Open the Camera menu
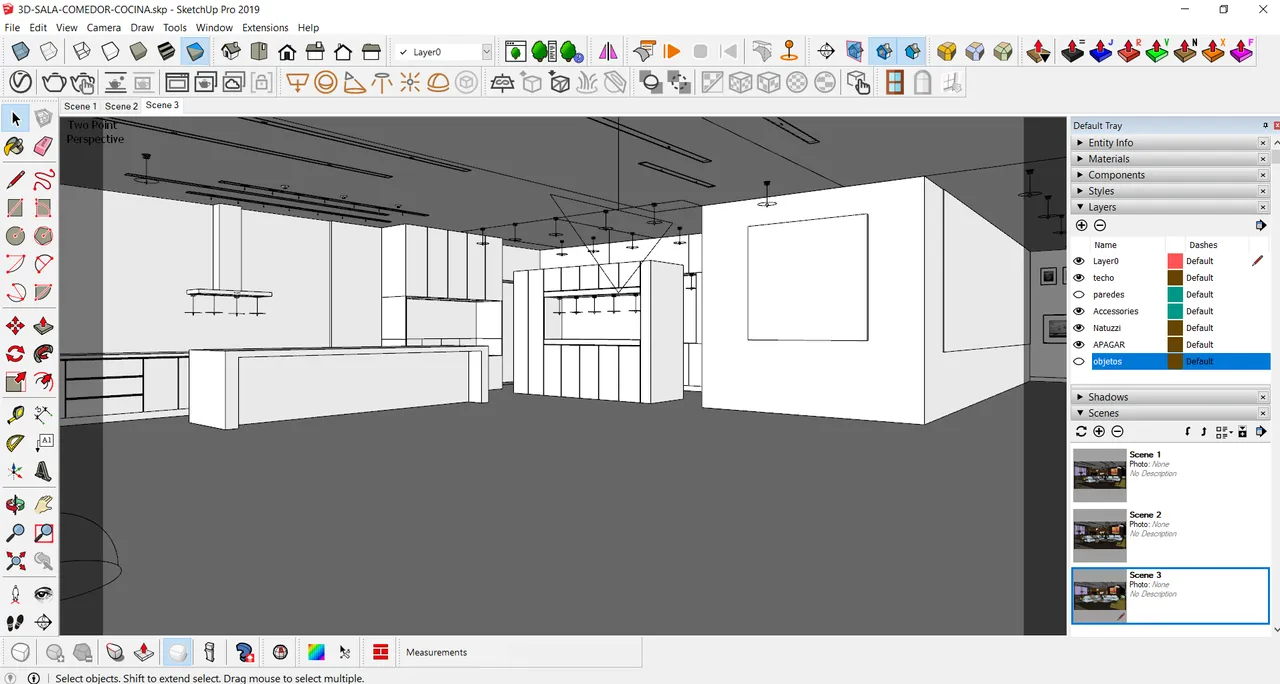Screen dimensions: 1280x684 tap(104, 28)
